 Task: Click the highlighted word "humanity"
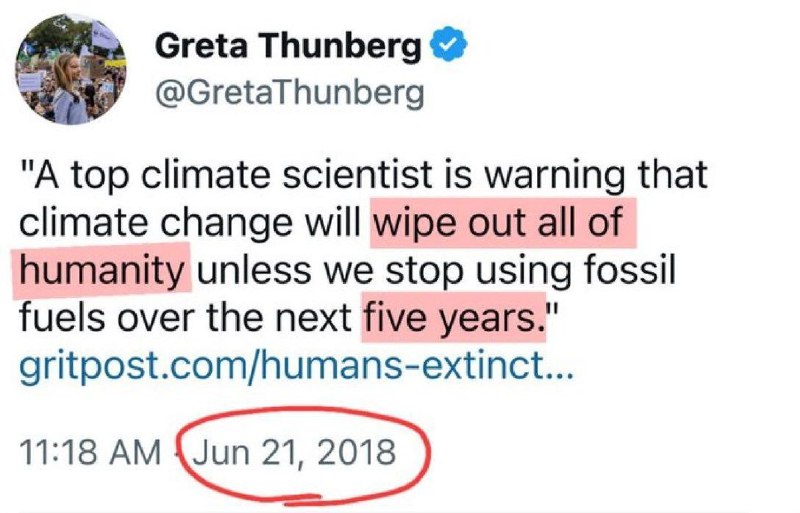pyautogui.click(x=101, y=269)
